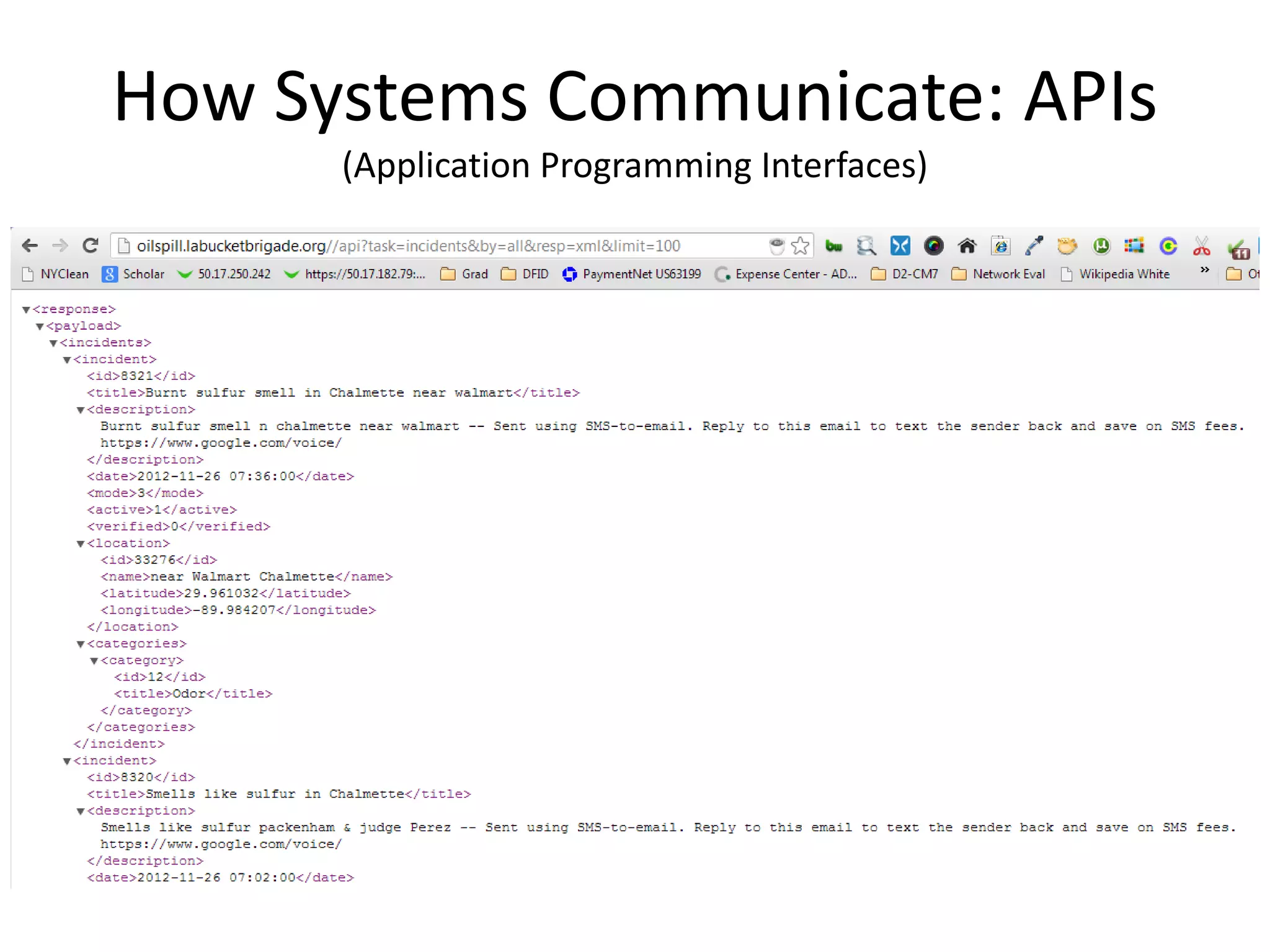Click the title 'Smells like sulfur in Chalmette'

(x=275, y=793)
